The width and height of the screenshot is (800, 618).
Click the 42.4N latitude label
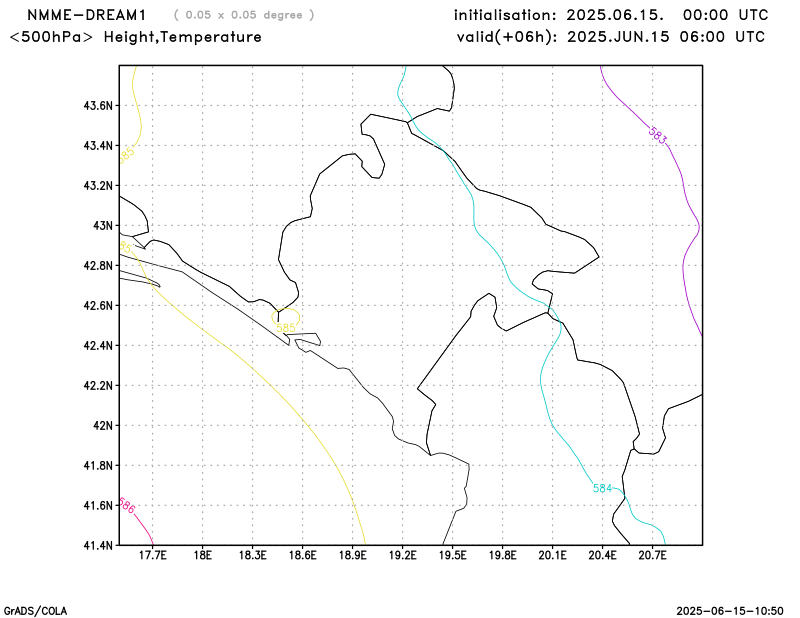[x=97, y=345]
